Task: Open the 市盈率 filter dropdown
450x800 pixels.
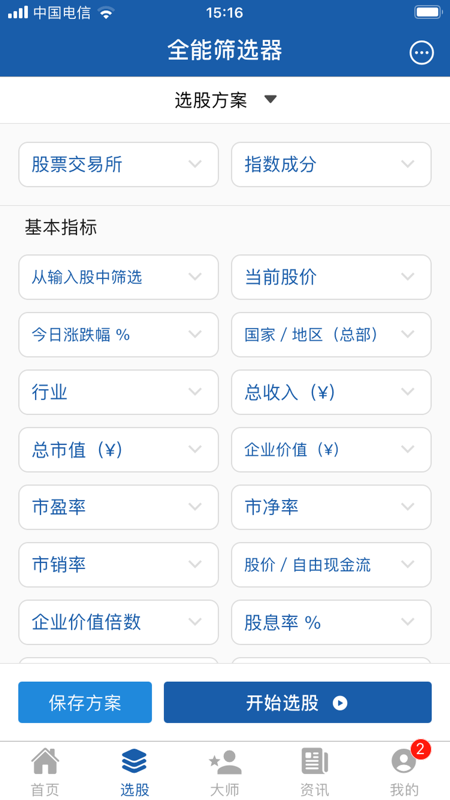Action: point(118,507)
